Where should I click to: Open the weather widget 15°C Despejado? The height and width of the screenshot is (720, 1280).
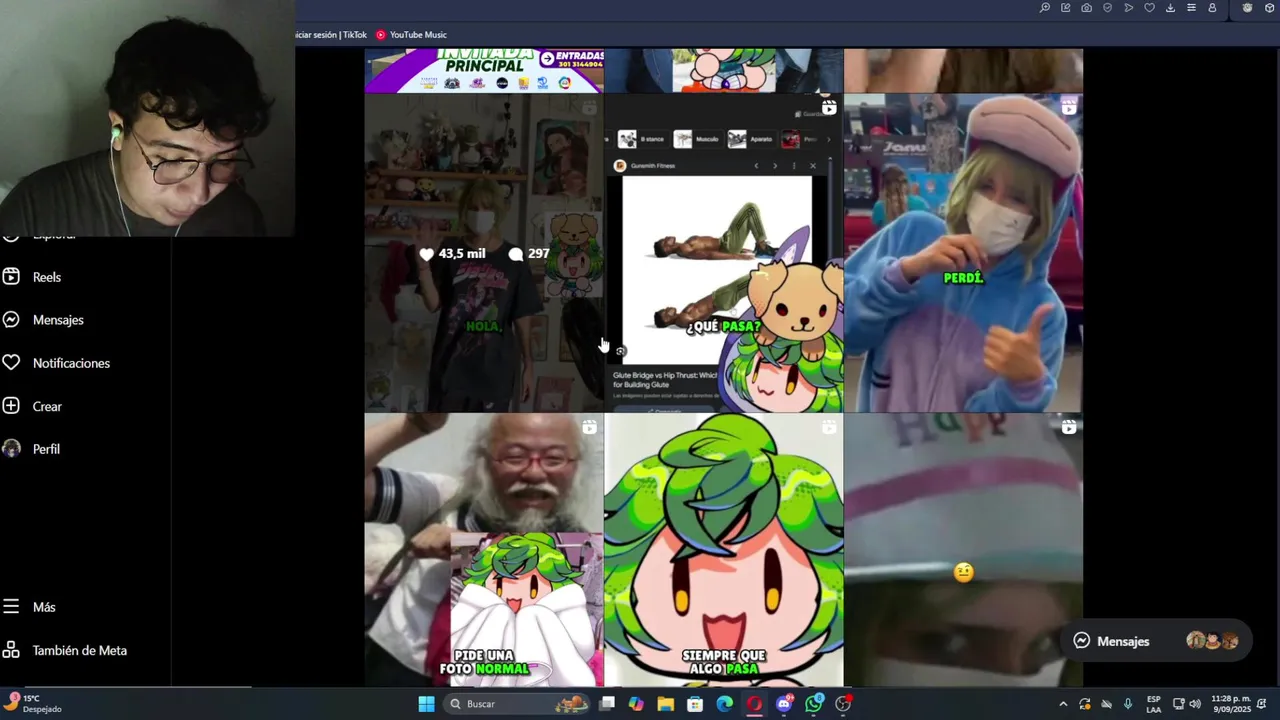tap(34, 704)
